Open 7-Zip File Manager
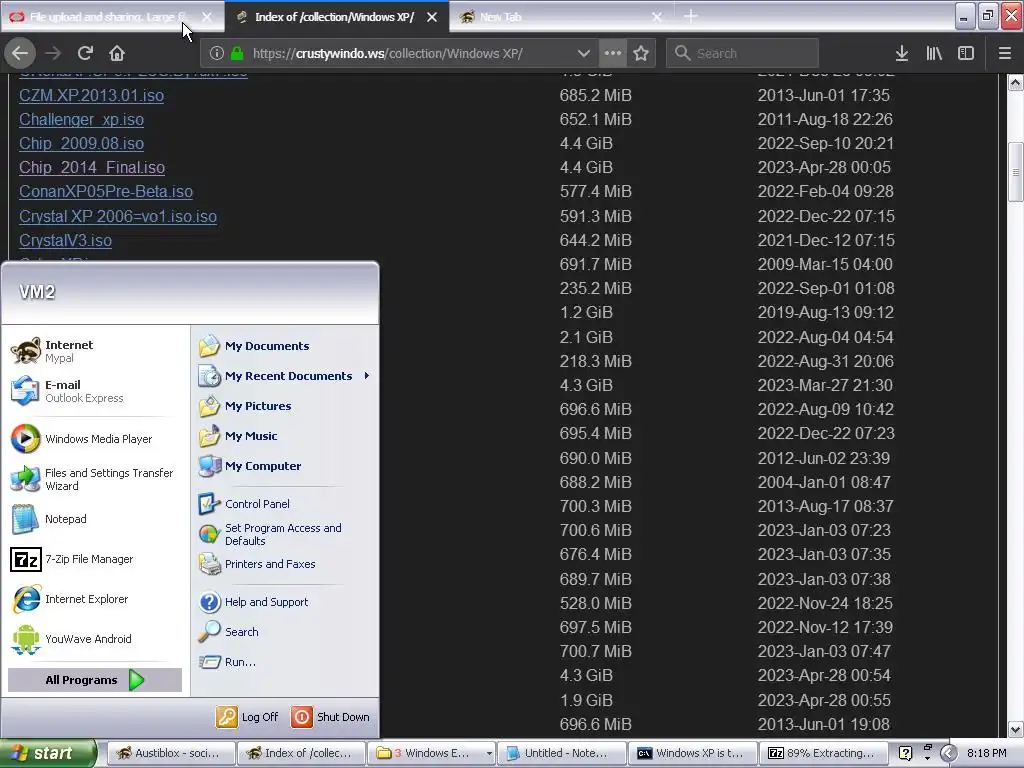This screenshot has height=768, width=1024. (x=95, y=559)
